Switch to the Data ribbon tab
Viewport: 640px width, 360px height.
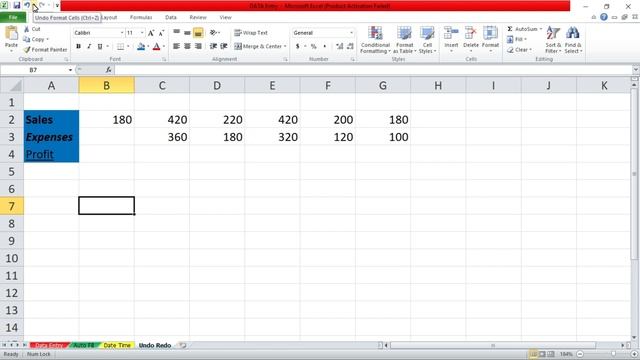click(171, 17)
